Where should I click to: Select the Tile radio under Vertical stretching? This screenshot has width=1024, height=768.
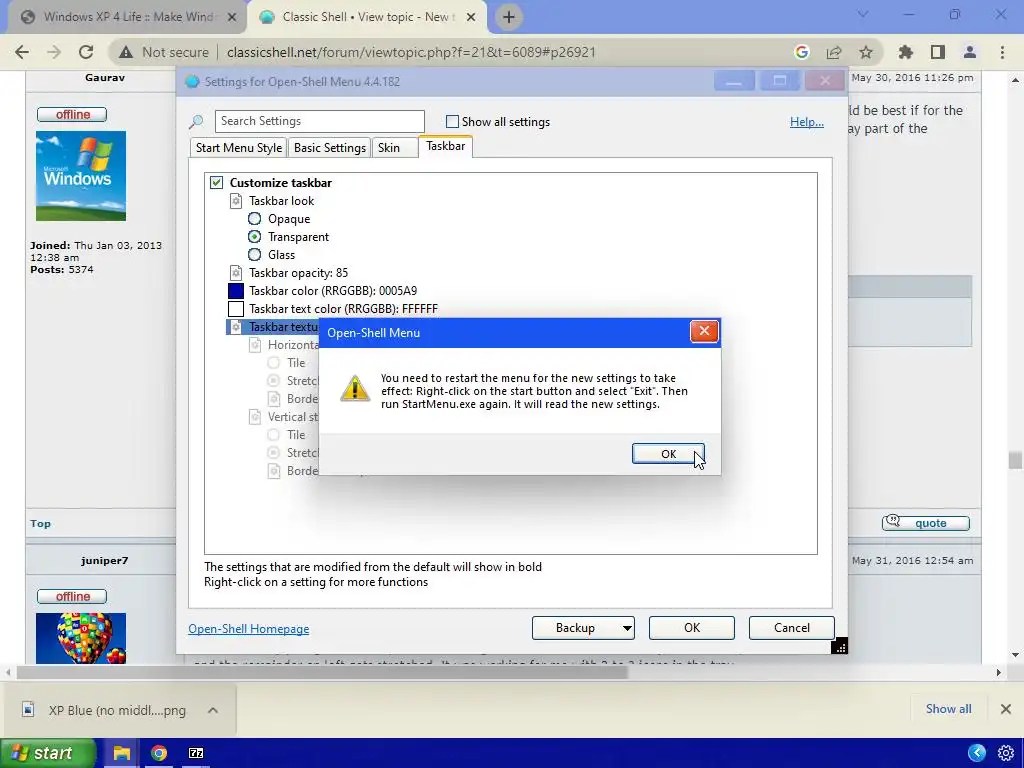click(274, 435)
